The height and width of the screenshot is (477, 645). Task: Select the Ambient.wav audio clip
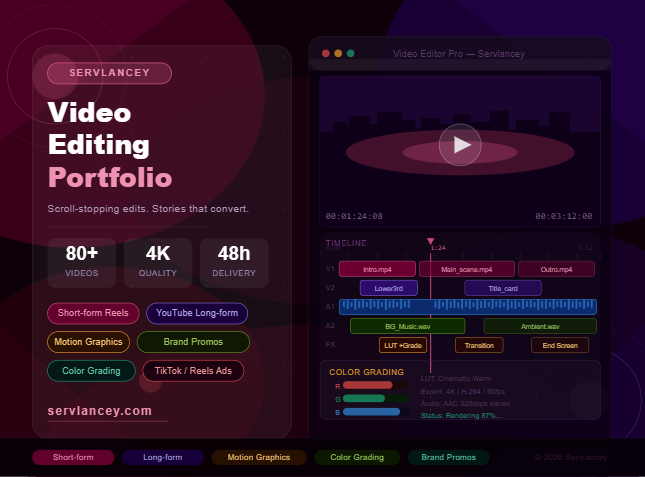pos(540,326)
